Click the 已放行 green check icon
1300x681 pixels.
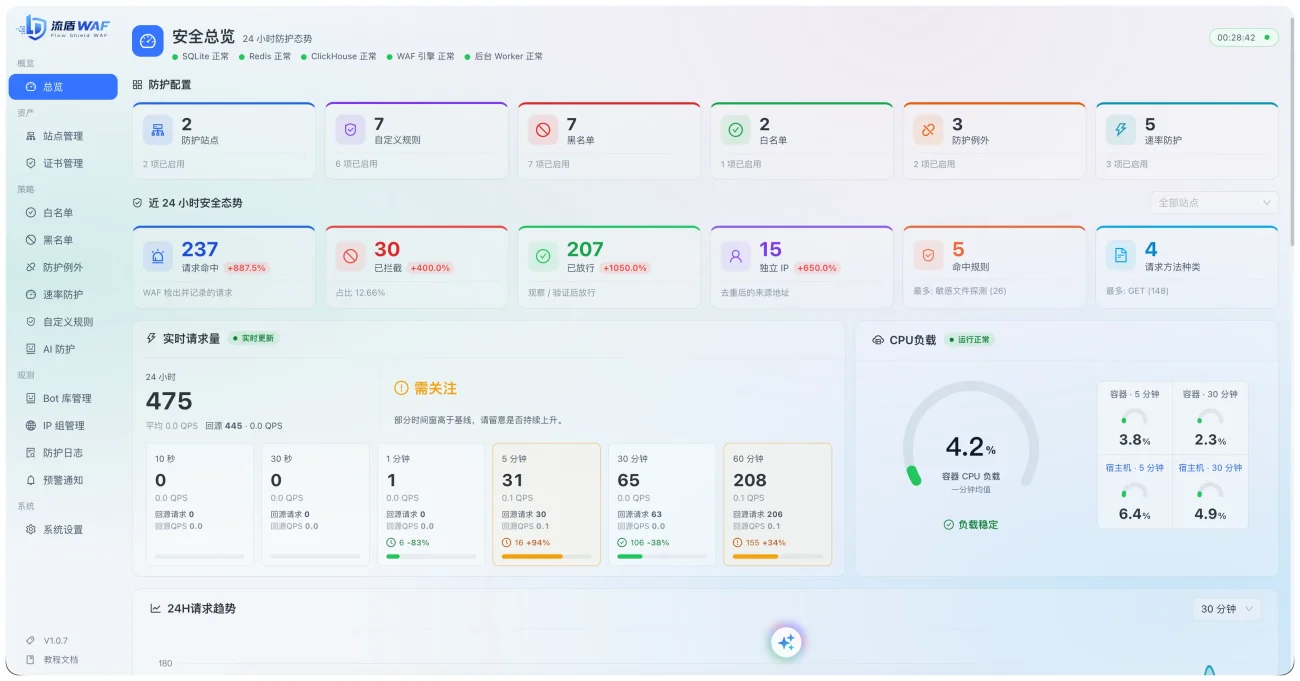coord(543,256)
